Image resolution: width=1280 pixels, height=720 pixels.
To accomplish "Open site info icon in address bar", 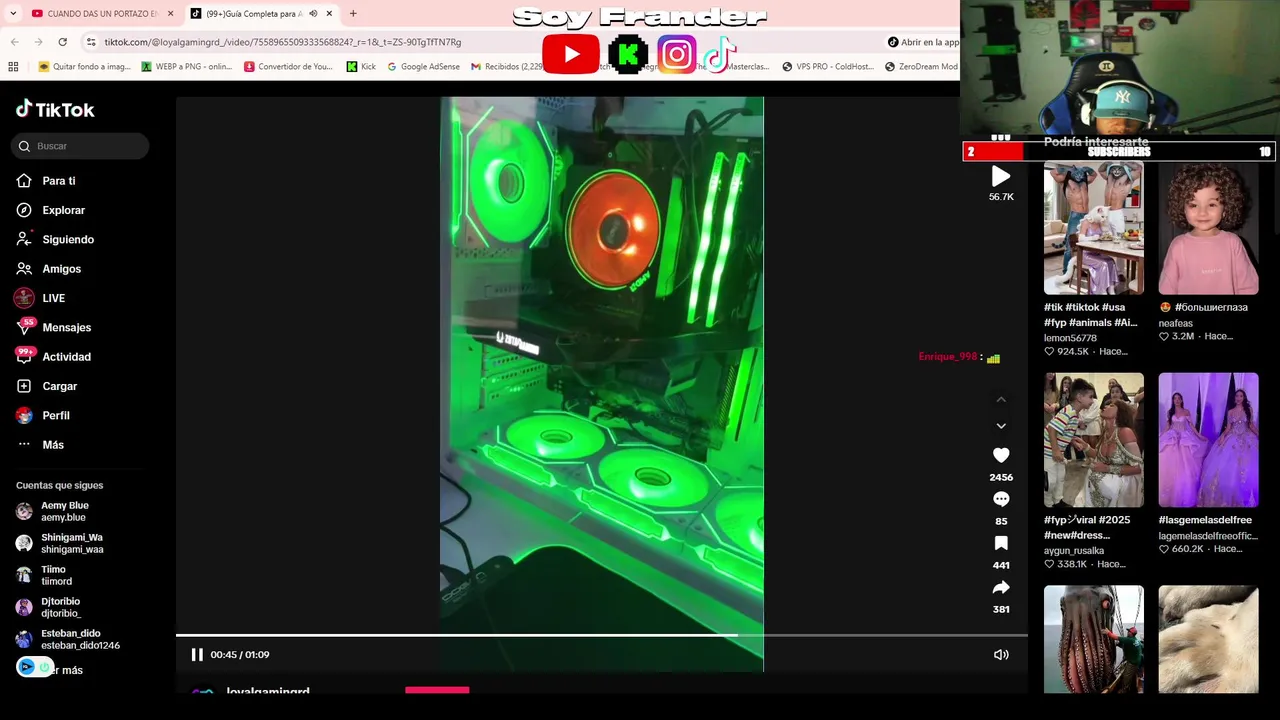I will tap(91, 42).
